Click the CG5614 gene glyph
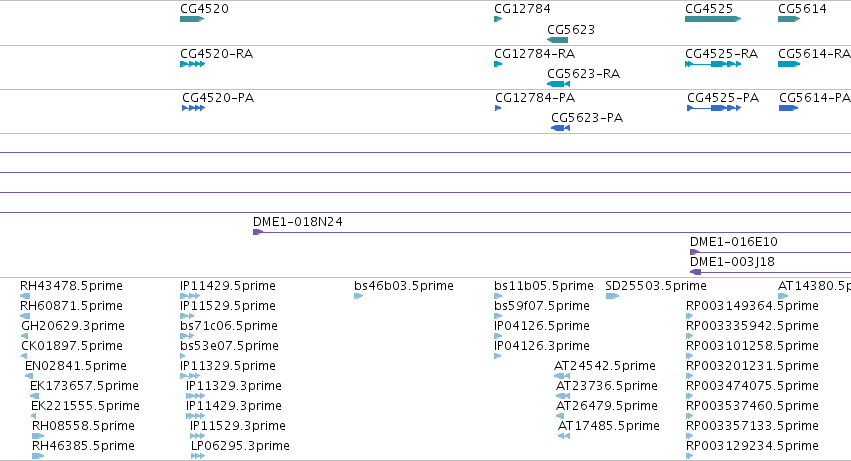 click(x=789, y=19)
